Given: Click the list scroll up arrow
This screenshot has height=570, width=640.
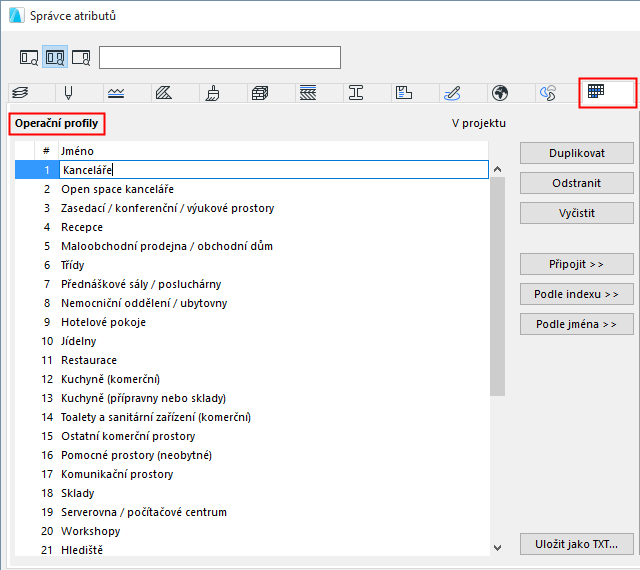Looking at the screenshot, I should [x=497, y=169].
